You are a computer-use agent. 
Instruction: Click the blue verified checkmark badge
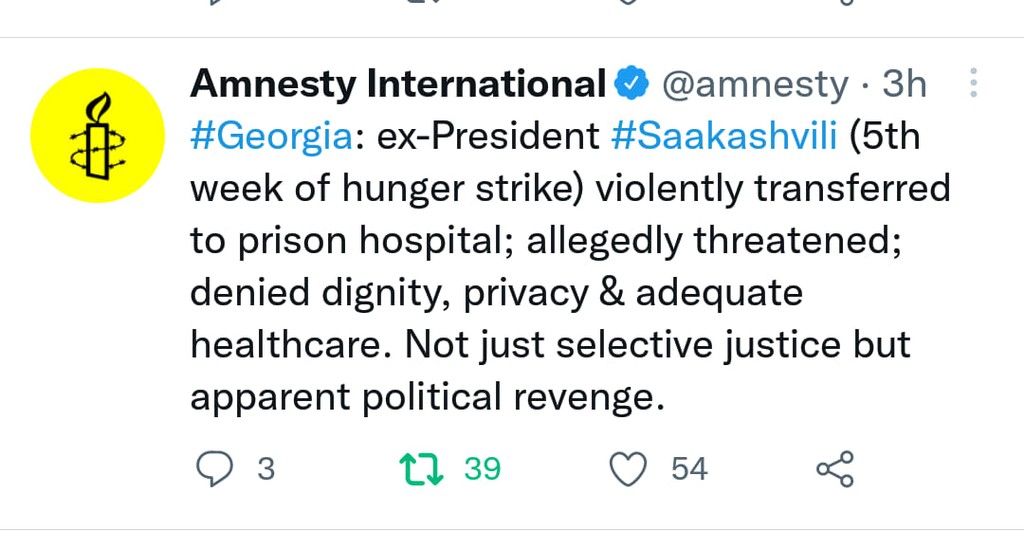631,85
